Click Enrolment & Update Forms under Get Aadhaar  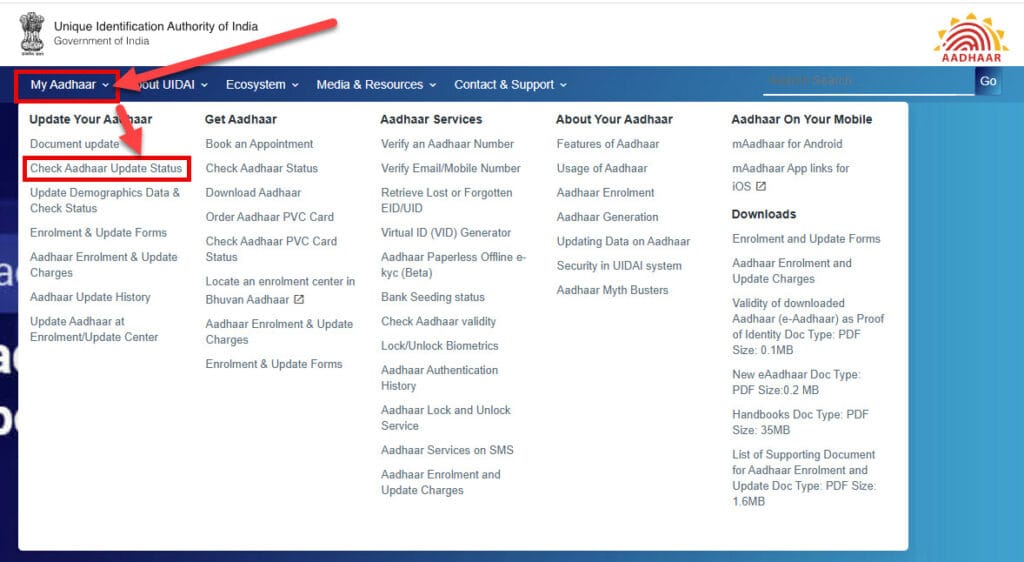point(274,364)
